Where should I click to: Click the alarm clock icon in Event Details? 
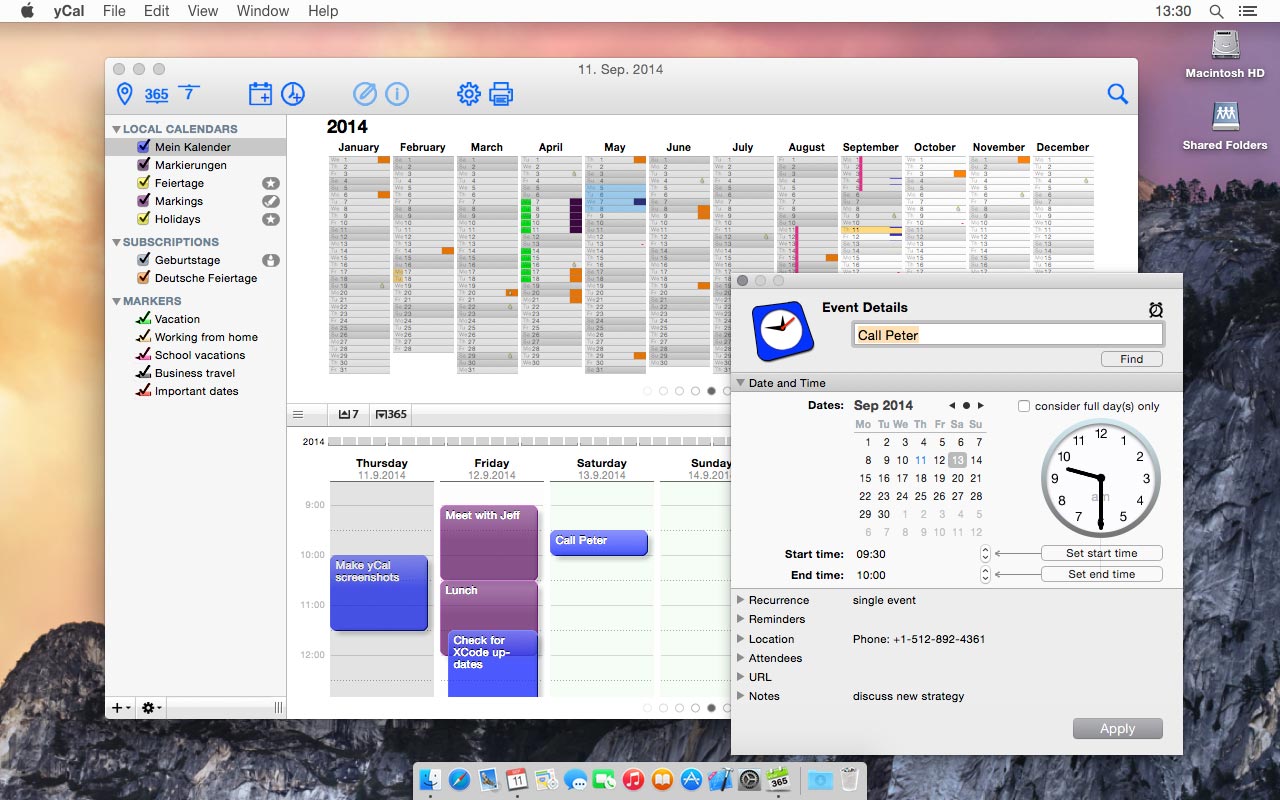[x=1155, y=310]
